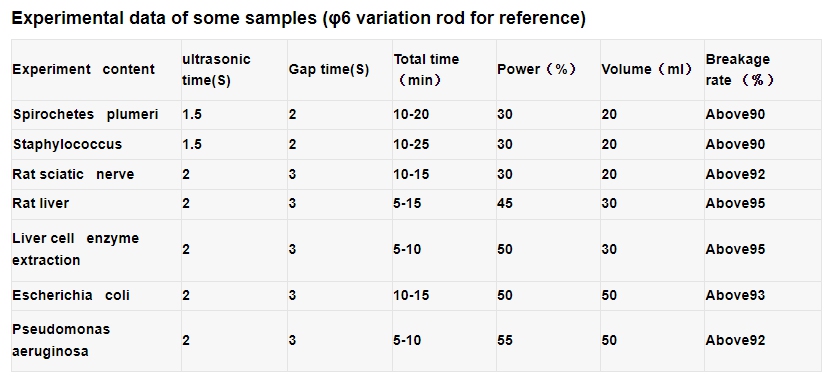Click the ultrasonic time(S) header cell
Screen dimensions: 834x385
pyautogui.click(x=216, y=70)
